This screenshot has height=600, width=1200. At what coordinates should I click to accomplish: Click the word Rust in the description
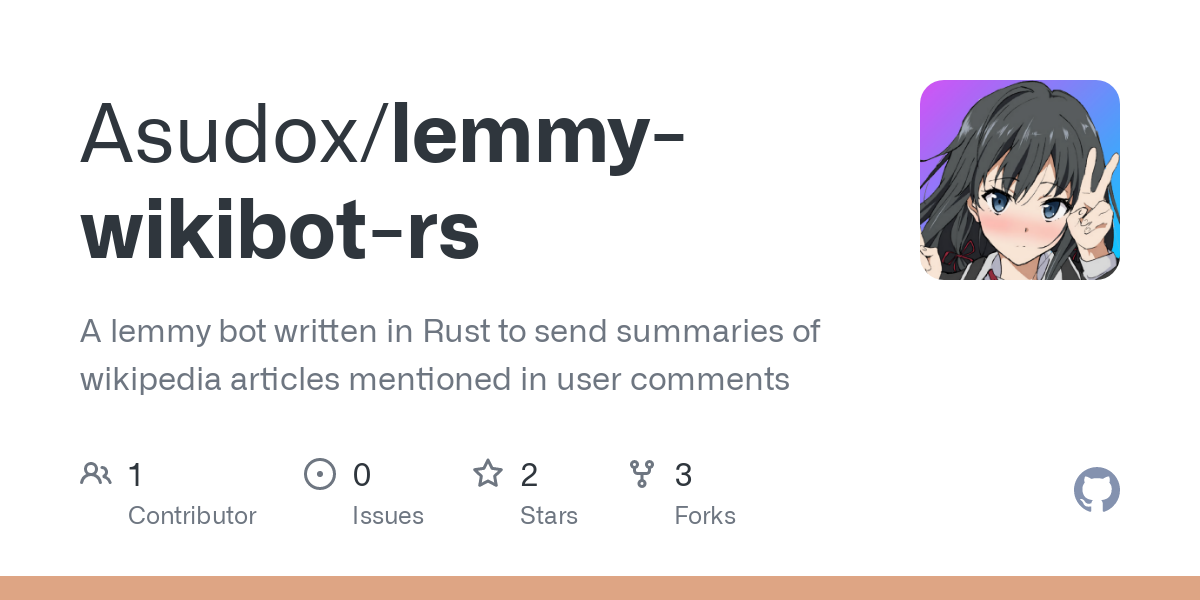[x=455, y=331]
